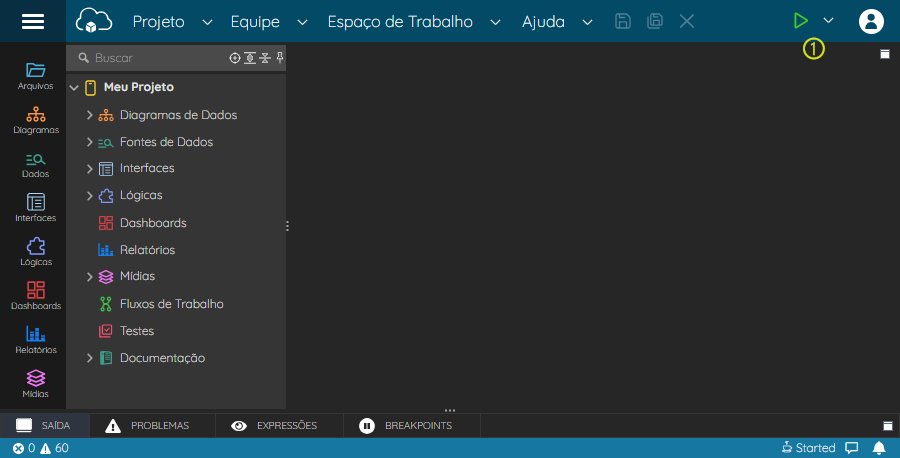Click the vertical panel splitter handle
This screenshot has width=900, height=458.
point(287,226)
